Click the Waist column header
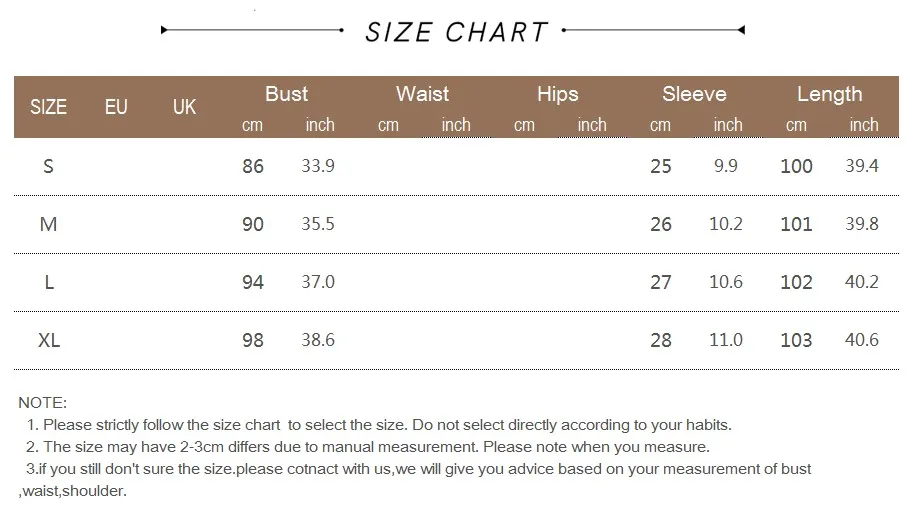Screen dimensions: 920x532 click(422, 94)
